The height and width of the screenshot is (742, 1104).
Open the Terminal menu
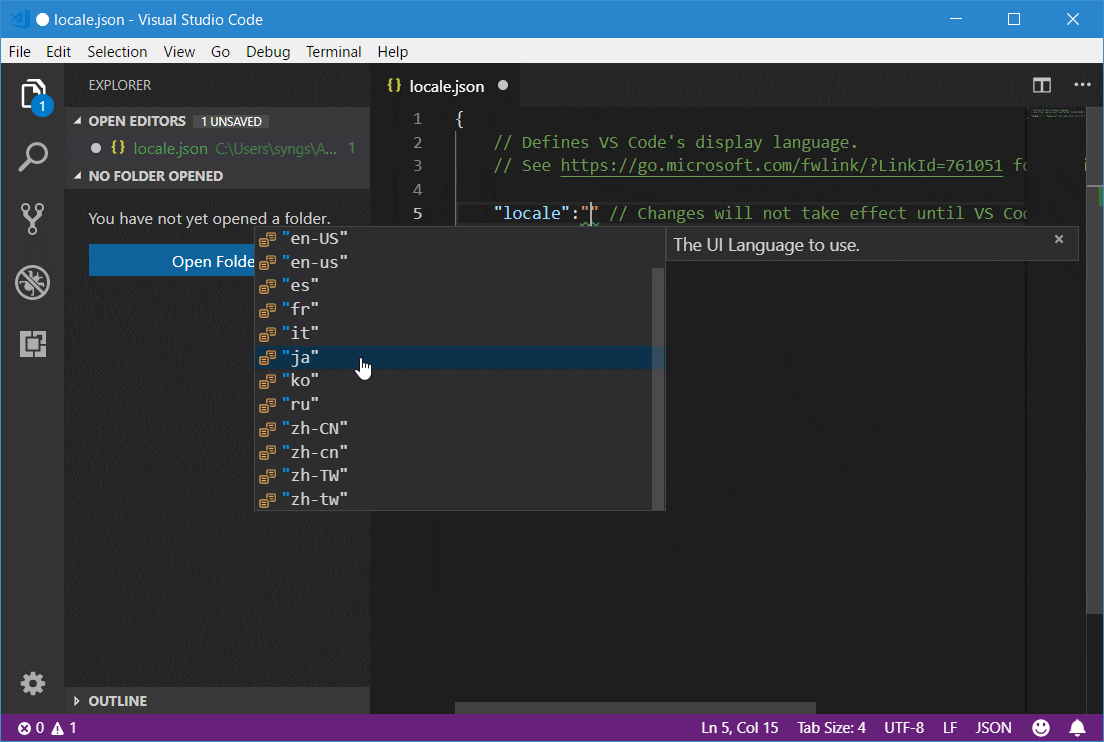333,51
